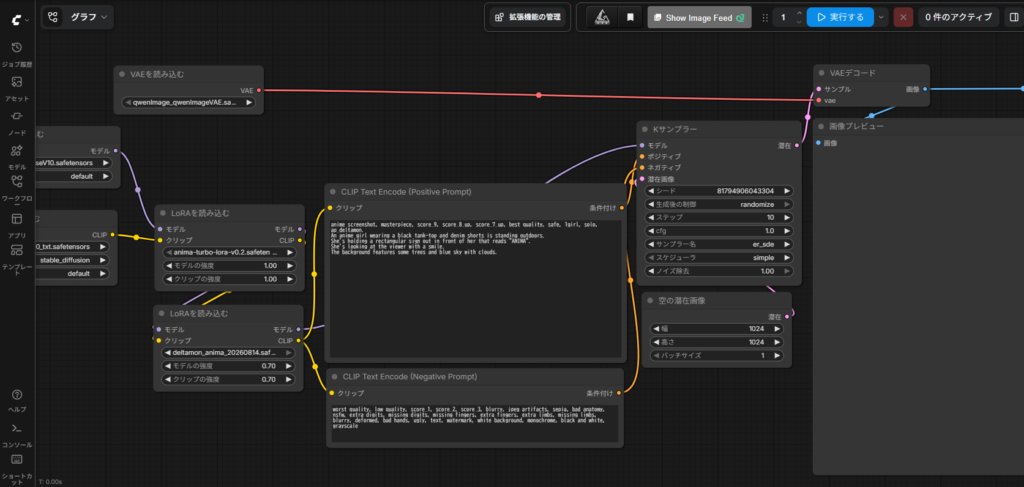Collapse the 画像プレビュー node via its dot
Screen dimensions: 1024x487
click(x=821, y=126)
